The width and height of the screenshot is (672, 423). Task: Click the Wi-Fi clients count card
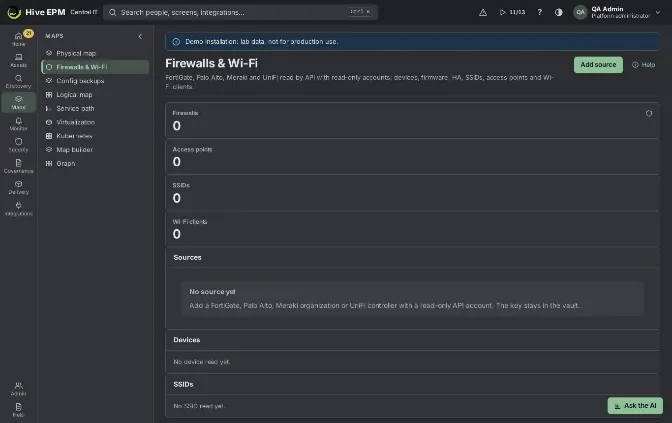412,229
